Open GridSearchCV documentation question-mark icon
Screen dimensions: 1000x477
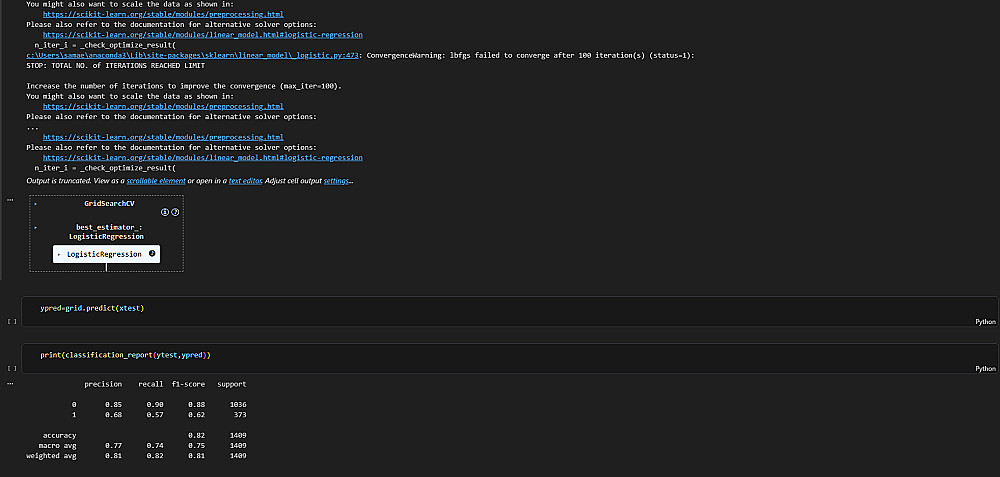tap(175, 213)
